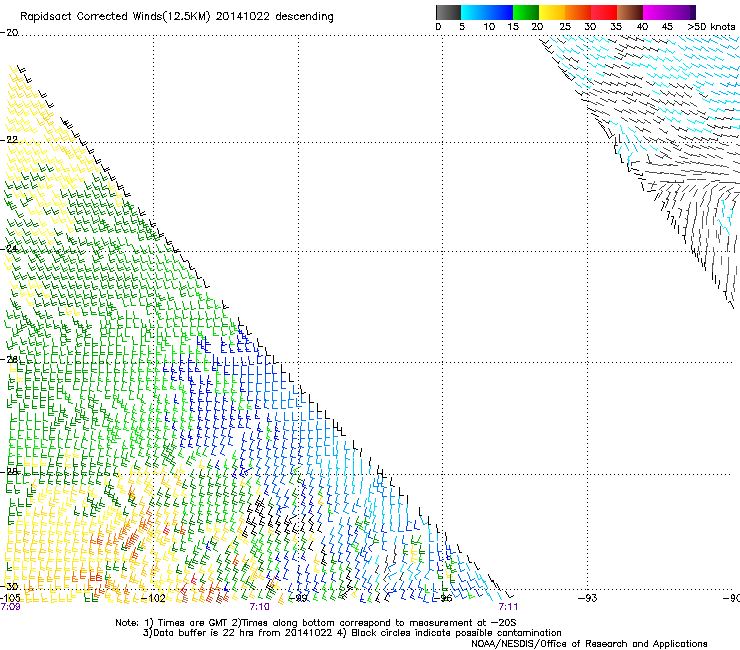
Task: Click the 'NOAA/NESDIS/Office of Research and Applications' credit
Action: tap(589, 644)
